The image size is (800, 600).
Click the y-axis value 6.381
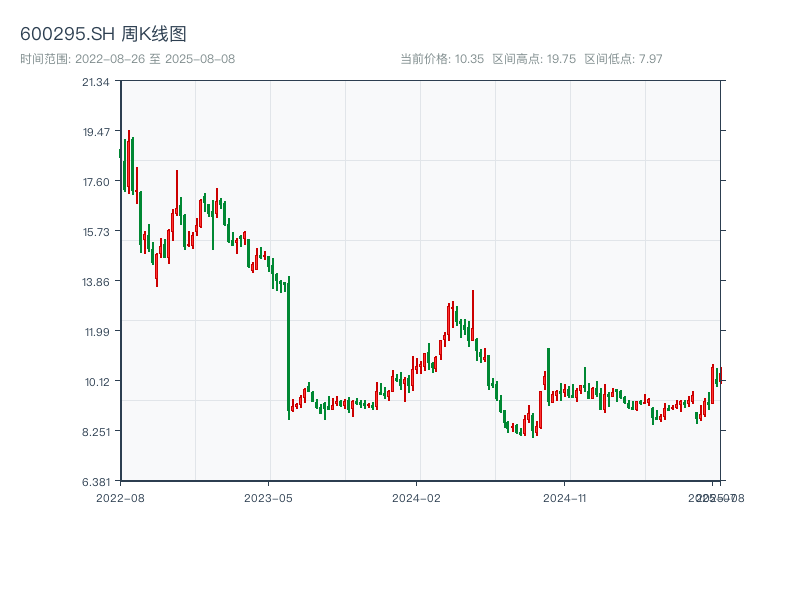tap(96, 482)
